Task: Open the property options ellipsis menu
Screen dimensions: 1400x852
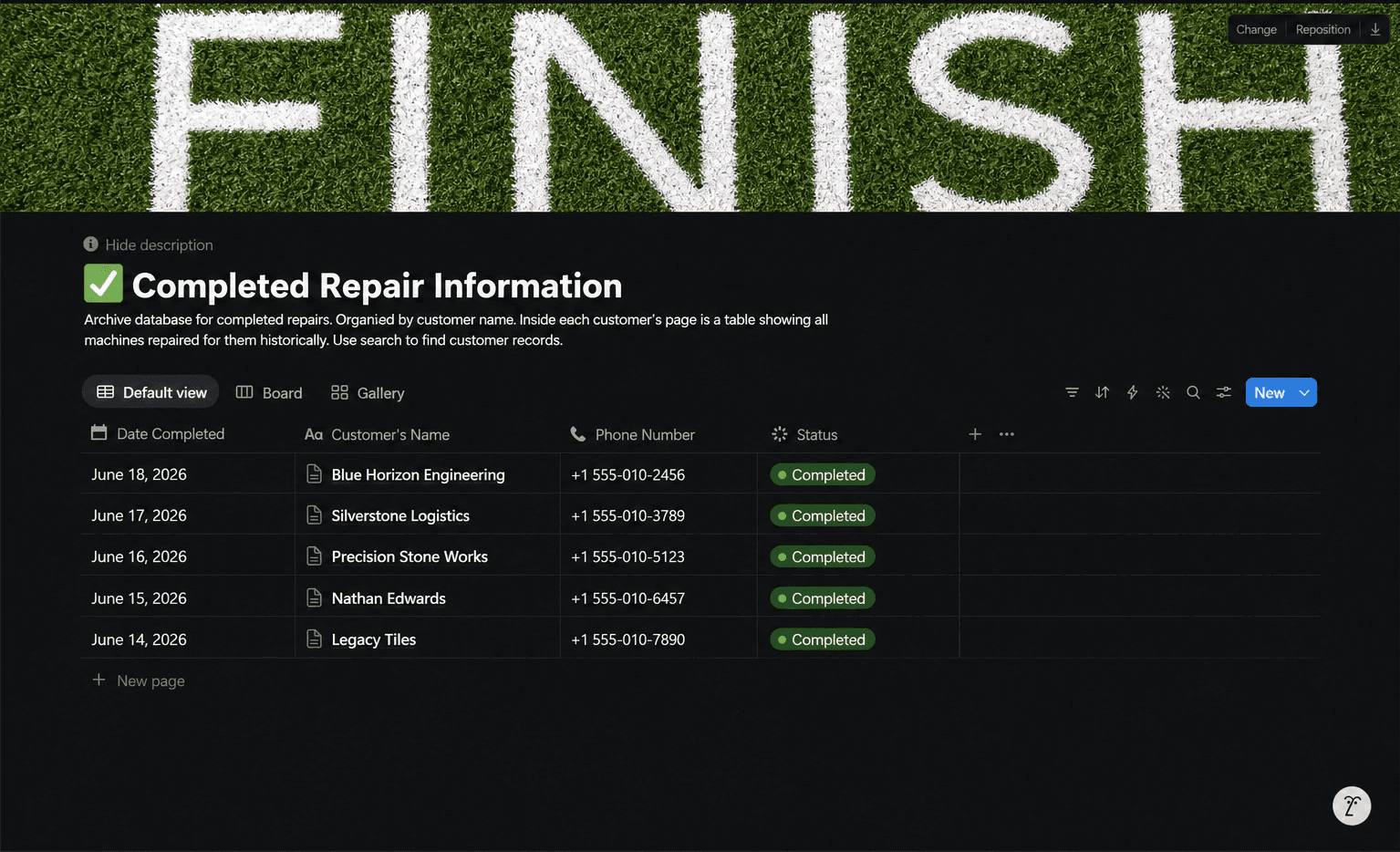Action: tap(1007, 434)
